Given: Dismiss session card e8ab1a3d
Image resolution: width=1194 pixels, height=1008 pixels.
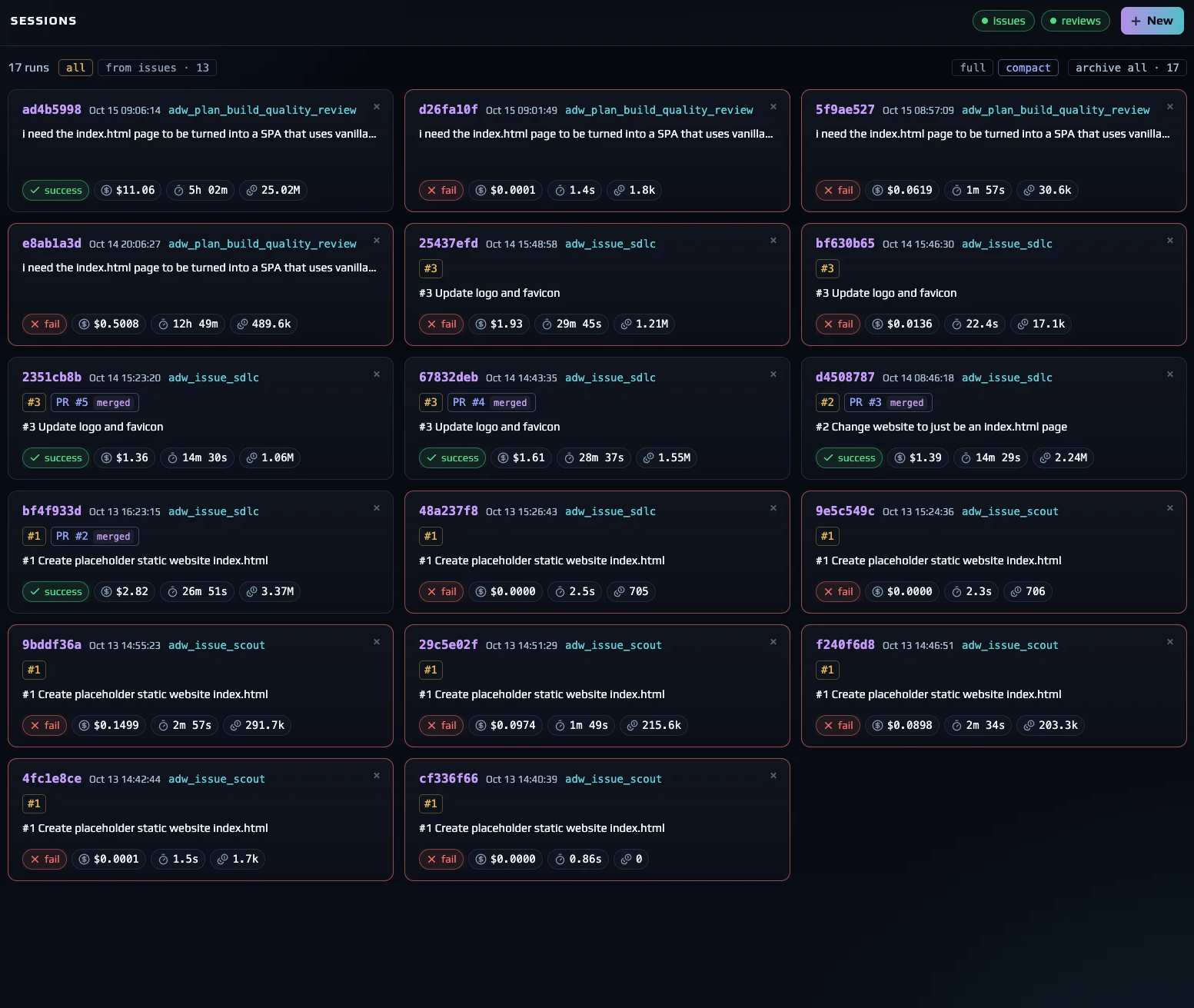Looking at the screenshot, I should (377, 241).
